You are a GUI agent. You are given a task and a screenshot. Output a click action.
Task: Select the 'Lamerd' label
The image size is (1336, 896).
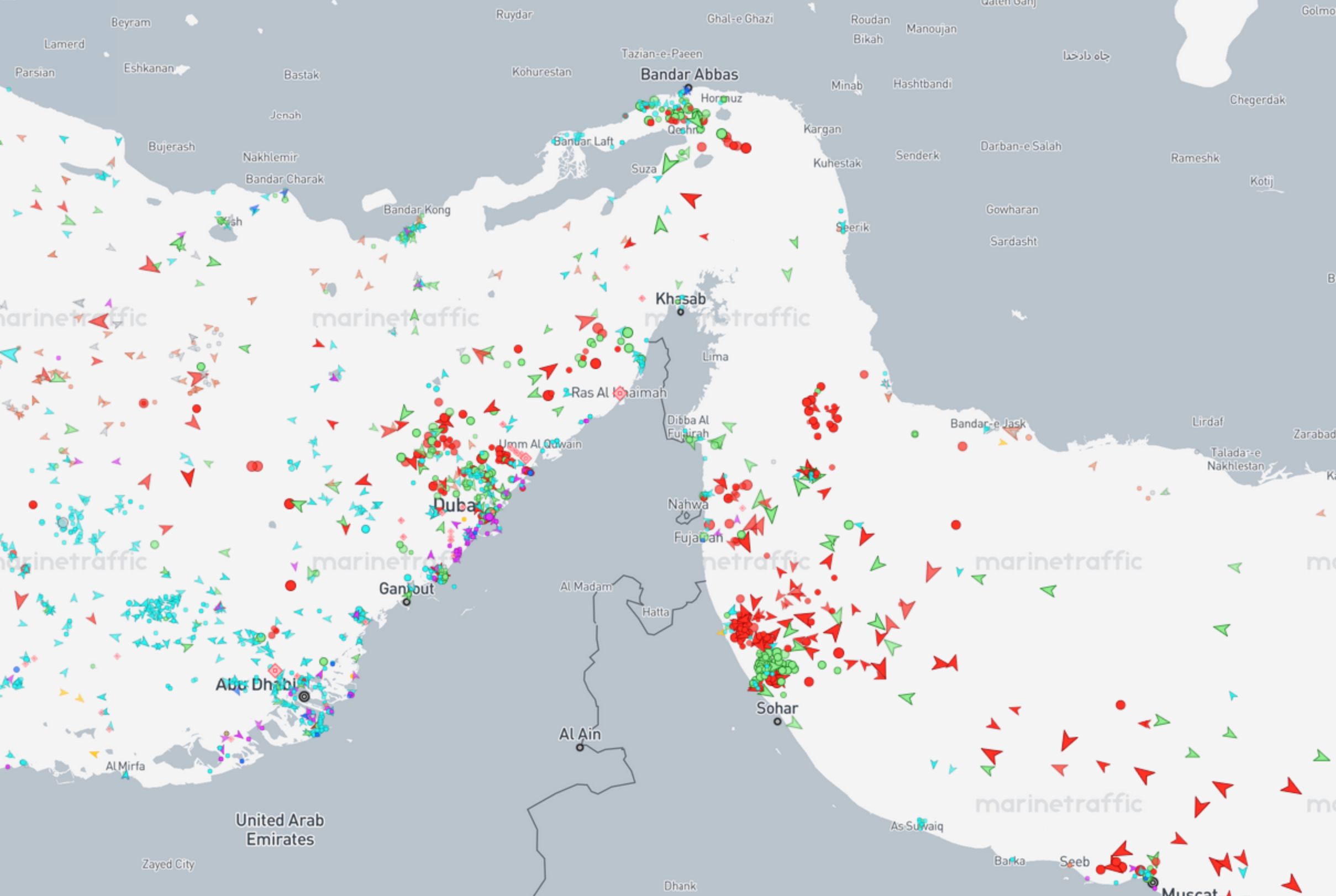[x=64, y=44]
